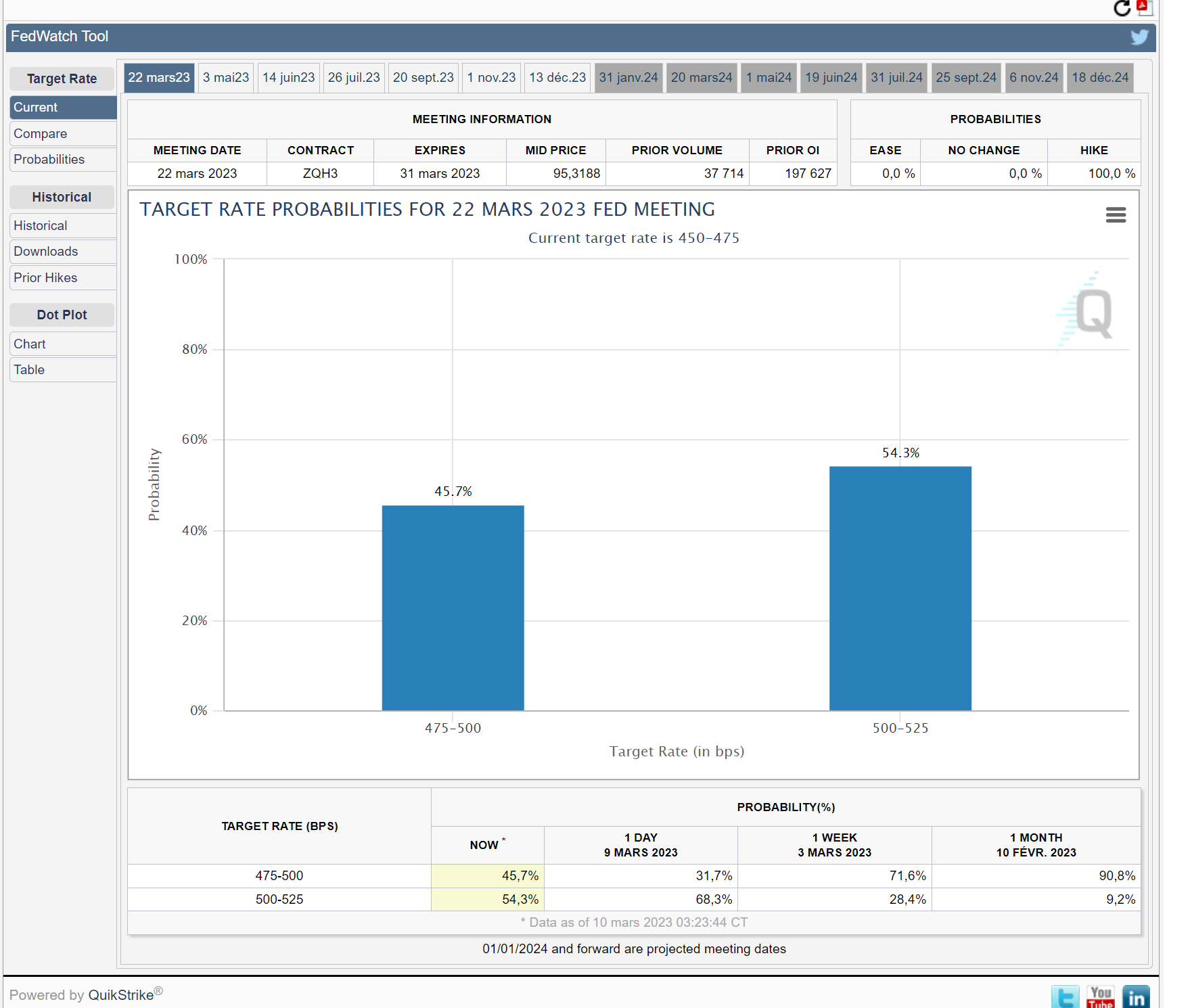Select Current in the Target Rate sidebar
This screenshot has height=1008, width=1190.
tap(63, 108)
